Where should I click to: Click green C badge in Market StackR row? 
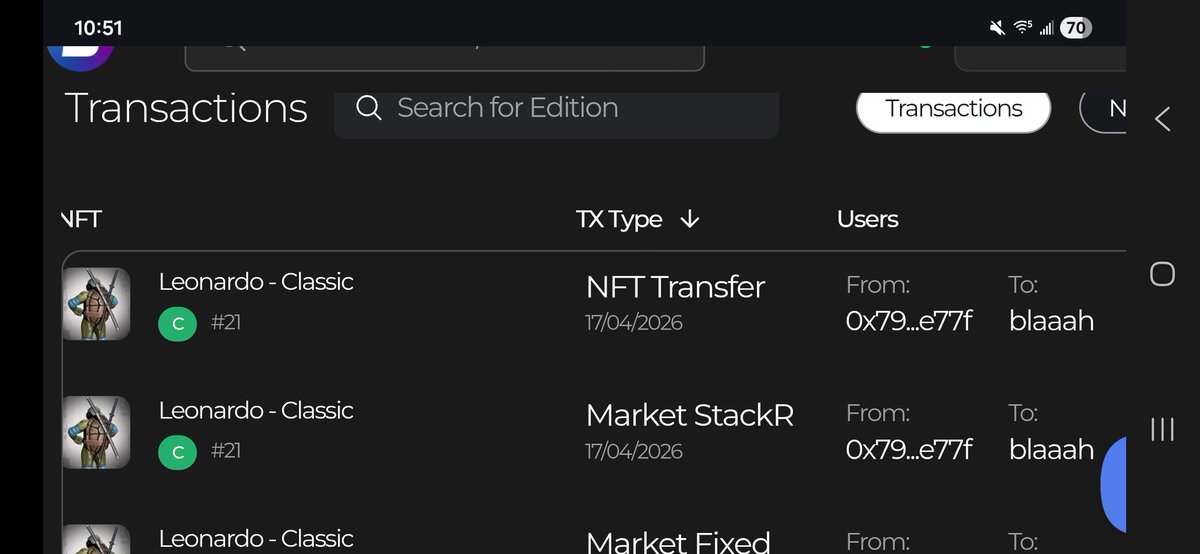[x=177, y=452]
